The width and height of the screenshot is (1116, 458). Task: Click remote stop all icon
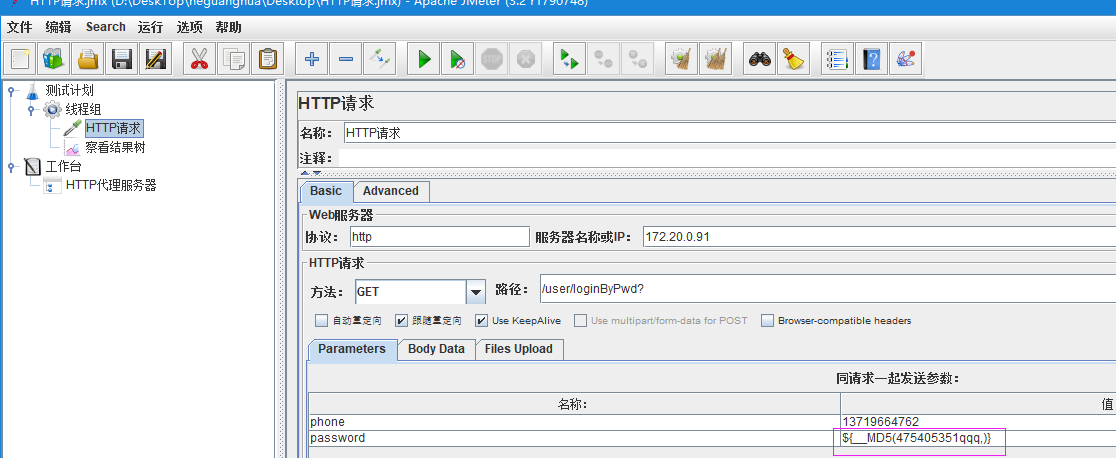pyautogui.click(x=604, y=58)
